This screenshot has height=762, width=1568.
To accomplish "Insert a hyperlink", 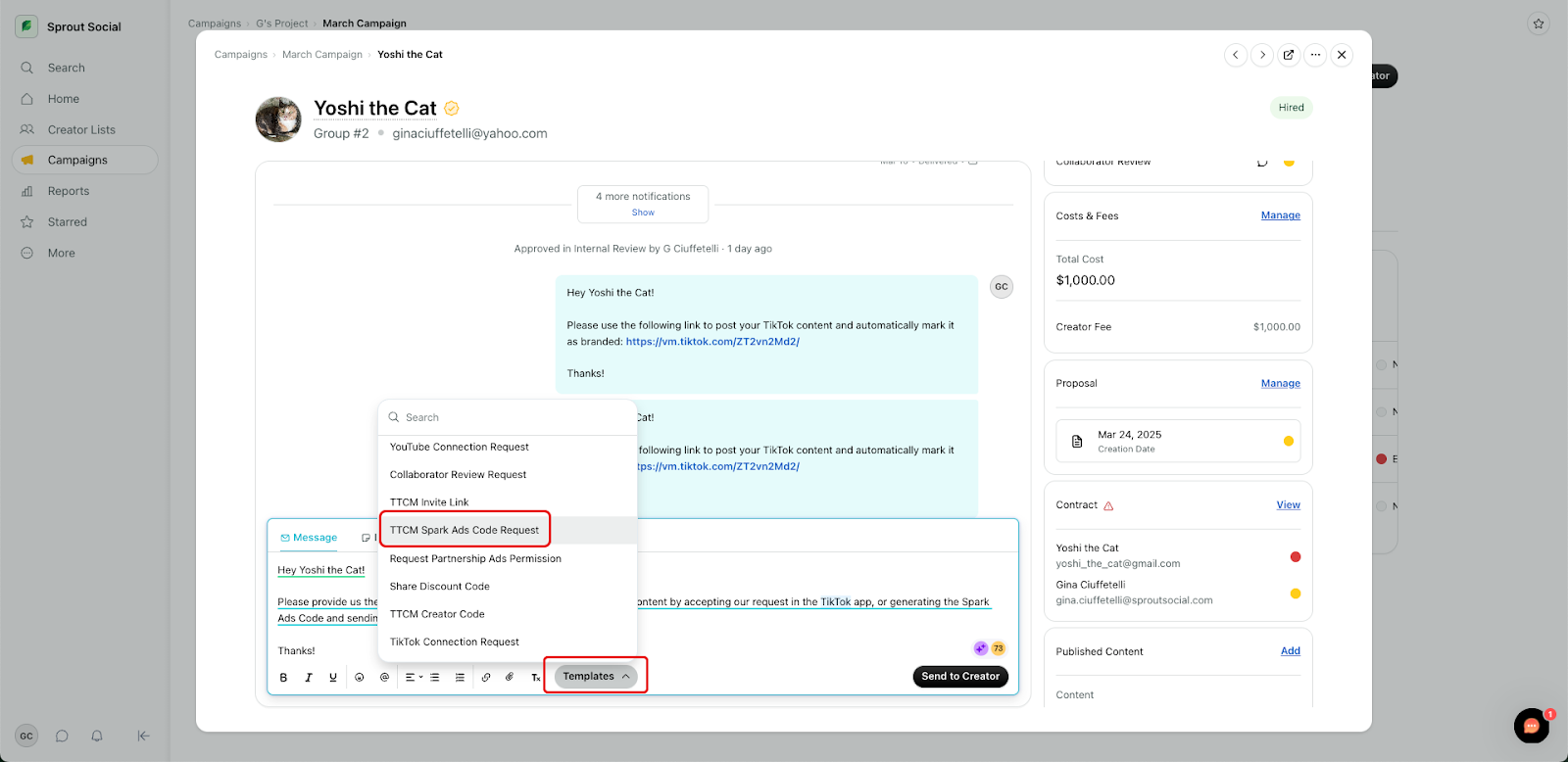I will 486,677.
